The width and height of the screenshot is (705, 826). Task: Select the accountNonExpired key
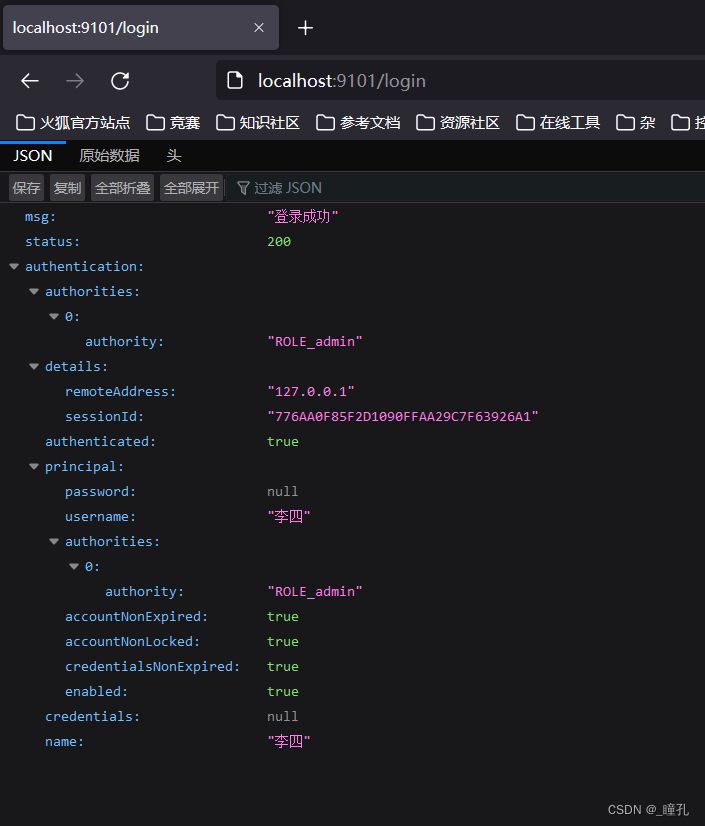pos(136,617)
